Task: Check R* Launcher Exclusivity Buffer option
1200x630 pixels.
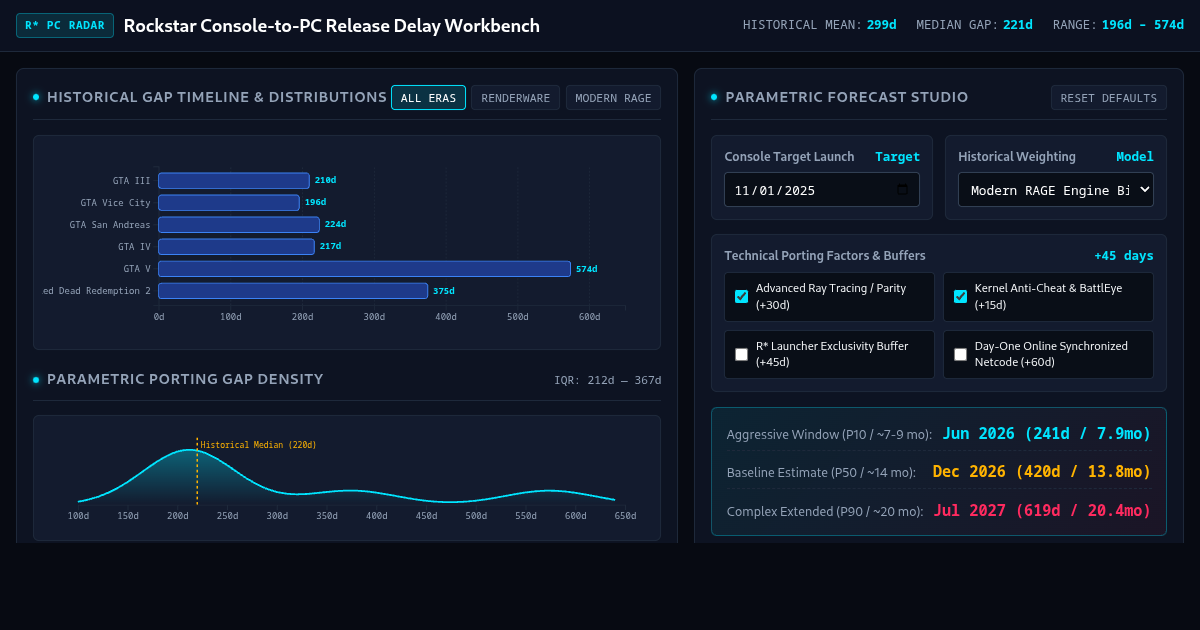Action: [x=741, y=354]
